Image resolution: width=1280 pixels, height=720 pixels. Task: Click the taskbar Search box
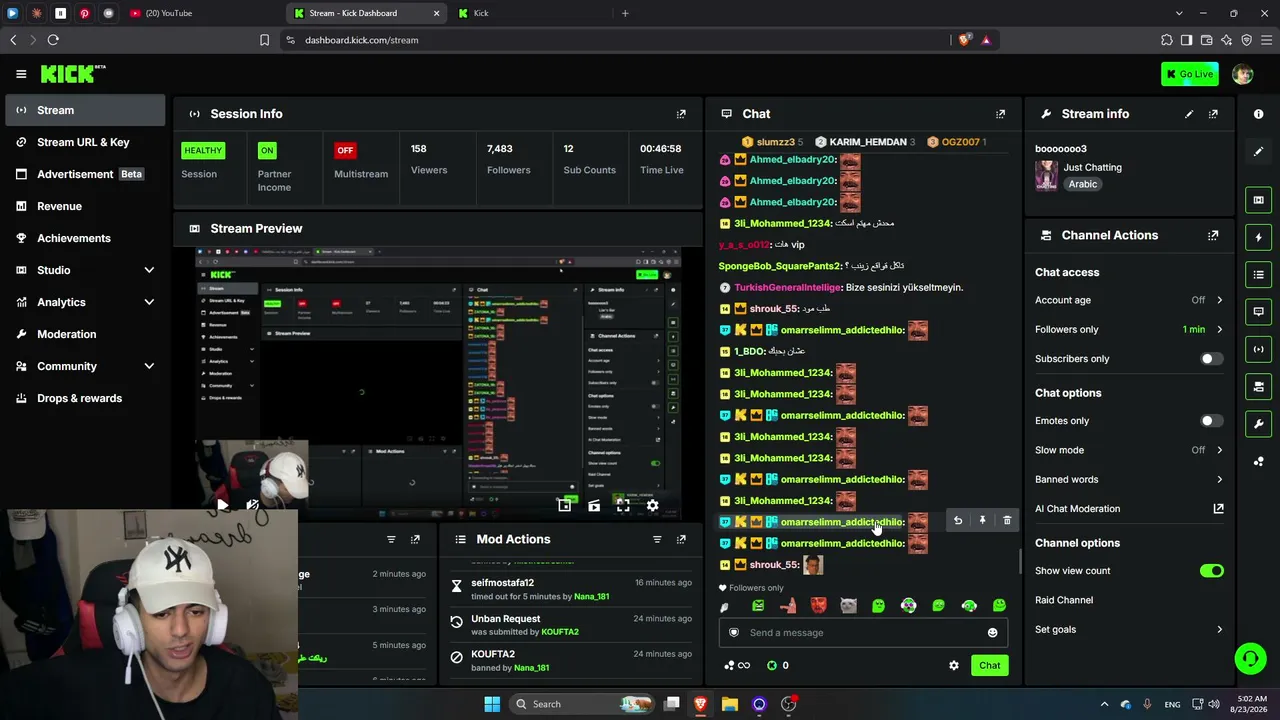pyautogui.click(x=580, y=704)
